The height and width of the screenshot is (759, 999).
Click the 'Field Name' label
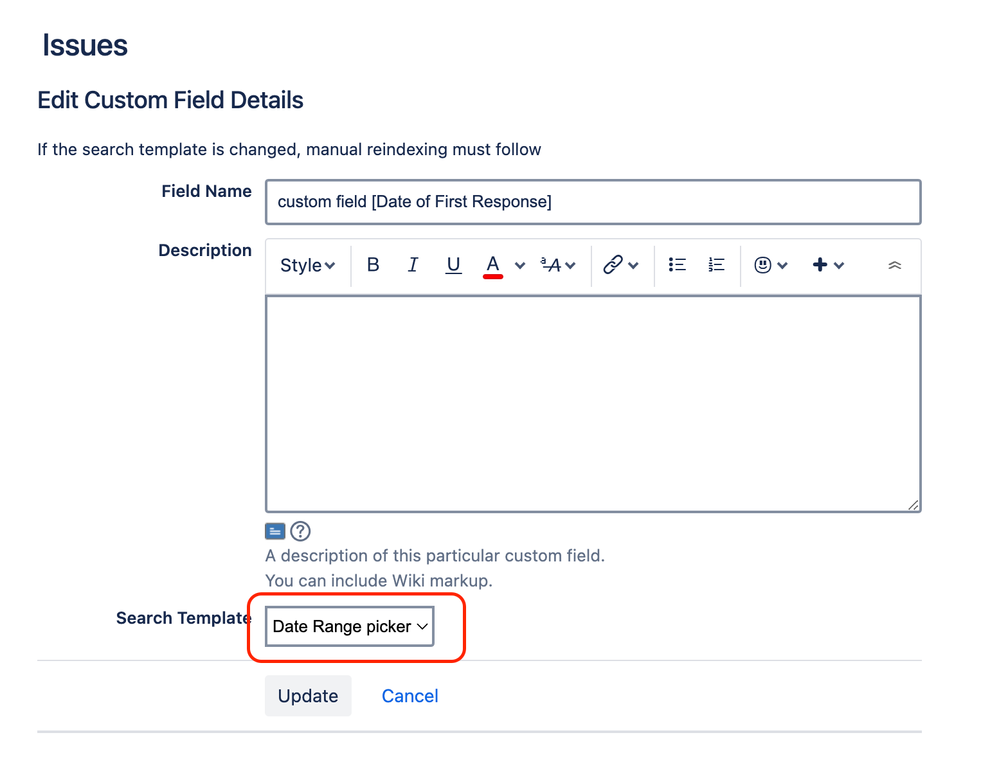point(206,191)
